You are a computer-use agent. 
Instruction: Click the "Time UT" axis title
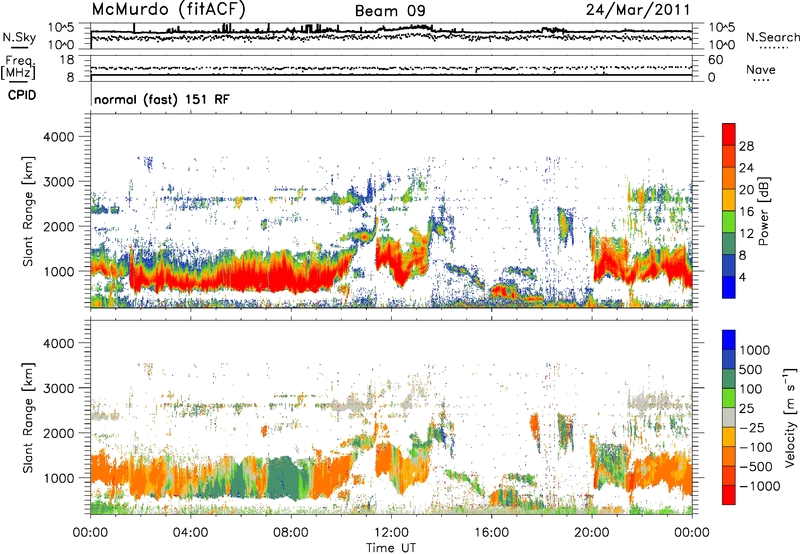click(391, 548)
